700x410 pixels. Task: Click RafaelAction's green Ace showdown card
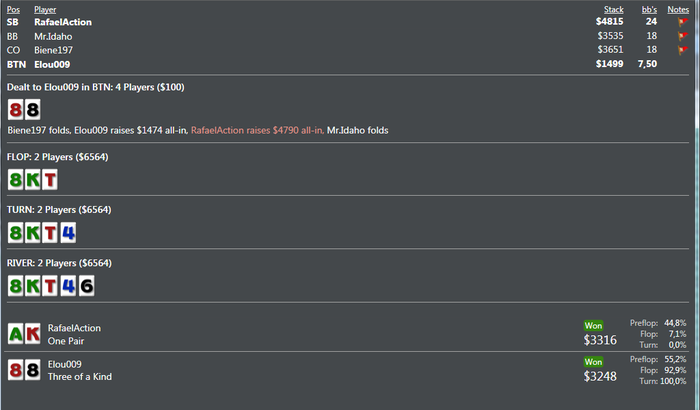(x=15, y=334)
